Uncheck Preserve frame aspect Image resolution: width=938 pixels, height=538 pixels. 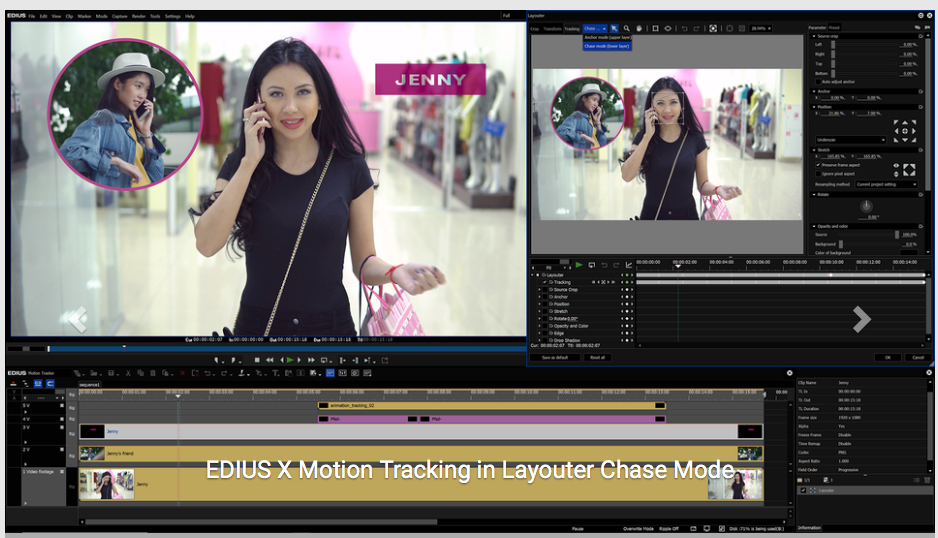point(818,165)
